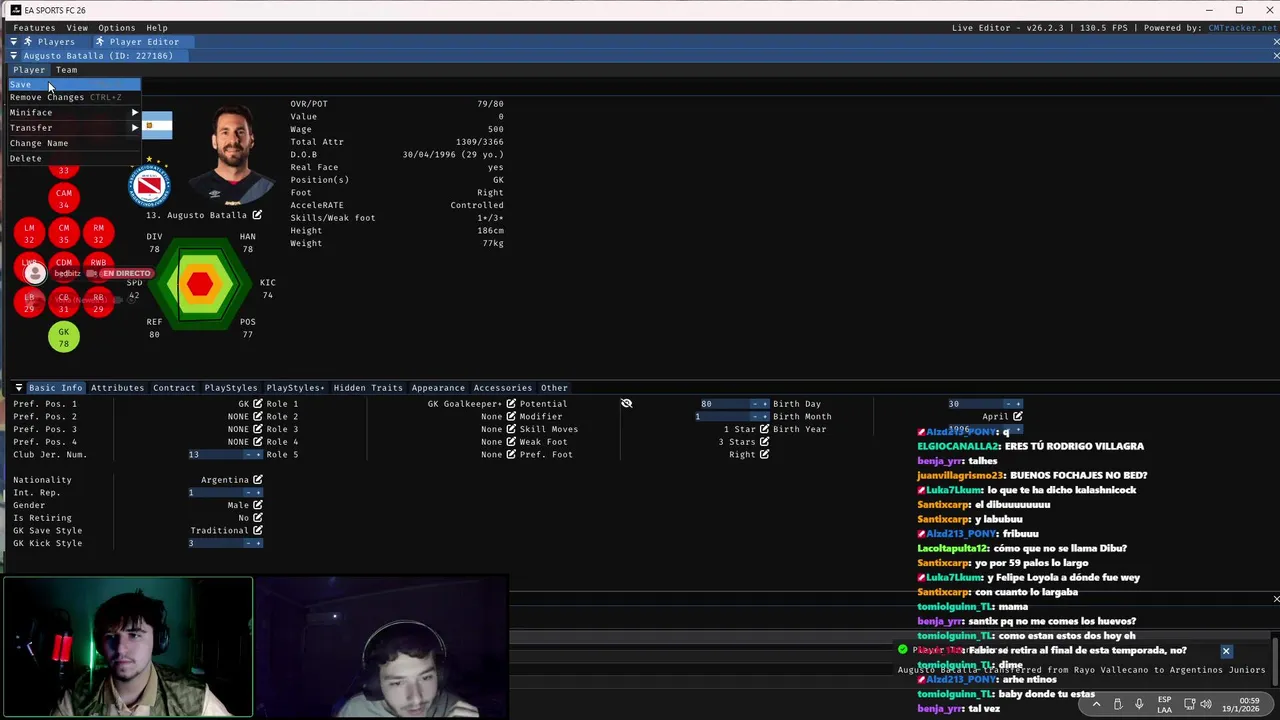Edit Birth Month April value
Viewport: 1280px width, 720px height.
click(x=1017, y=417)
